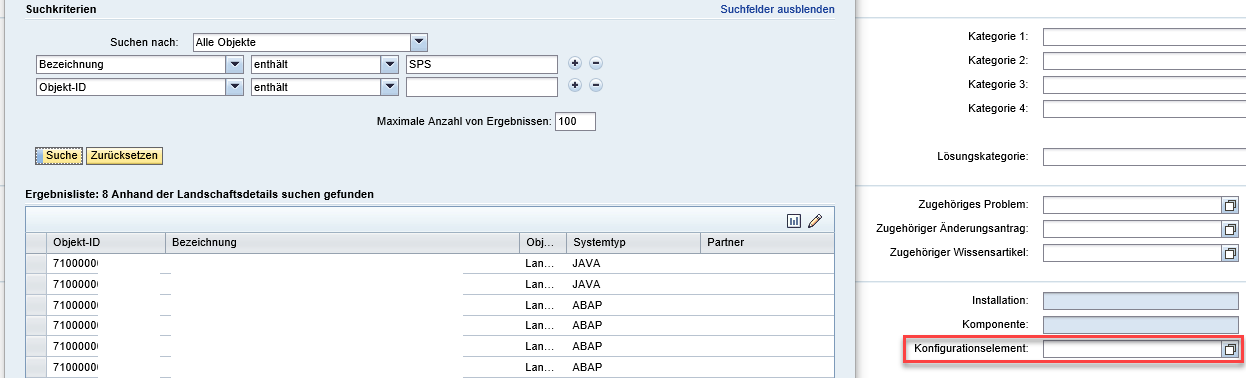Screen dimensions: 1246x378
Task: Open the operator dropdown in the Objekt-ID row
Action: tap(391, 87)
